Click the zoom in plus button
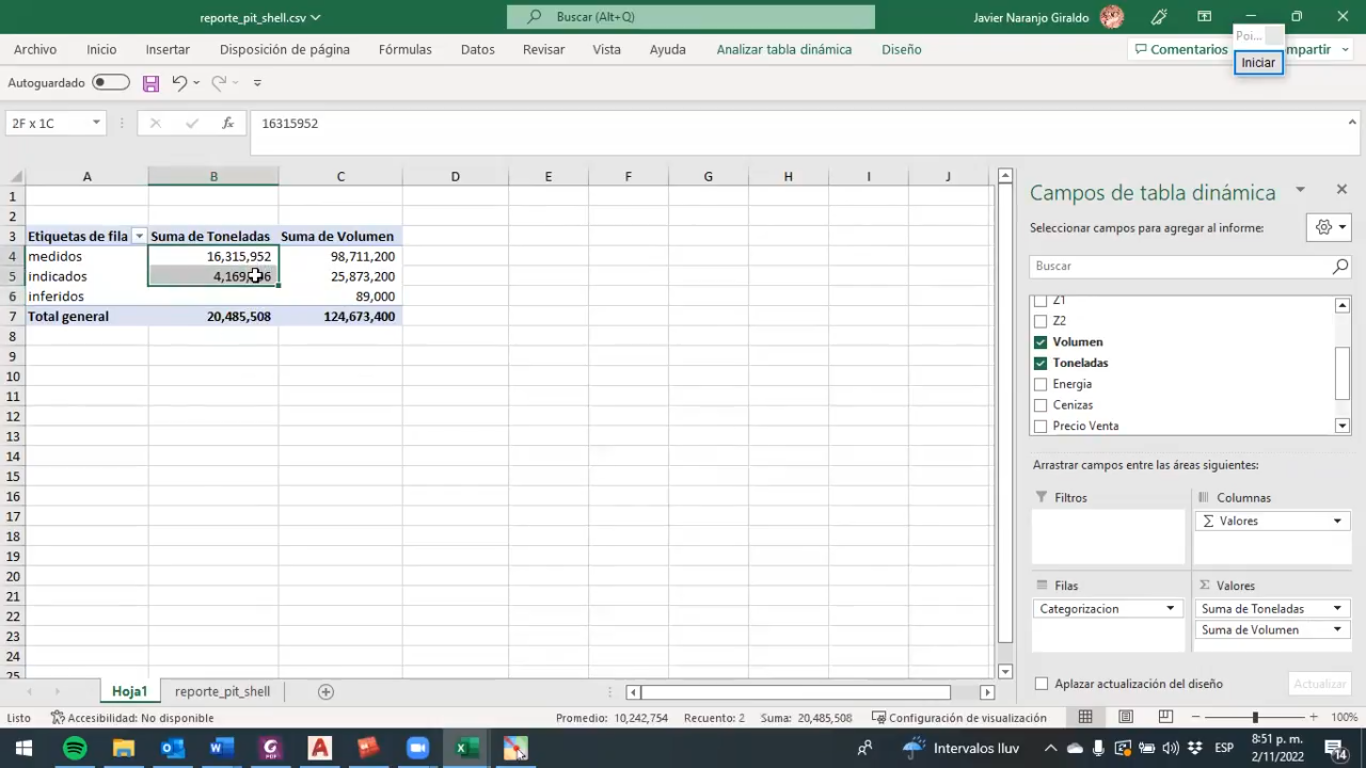1366x768 pixels. click(x=1313, y=717)
